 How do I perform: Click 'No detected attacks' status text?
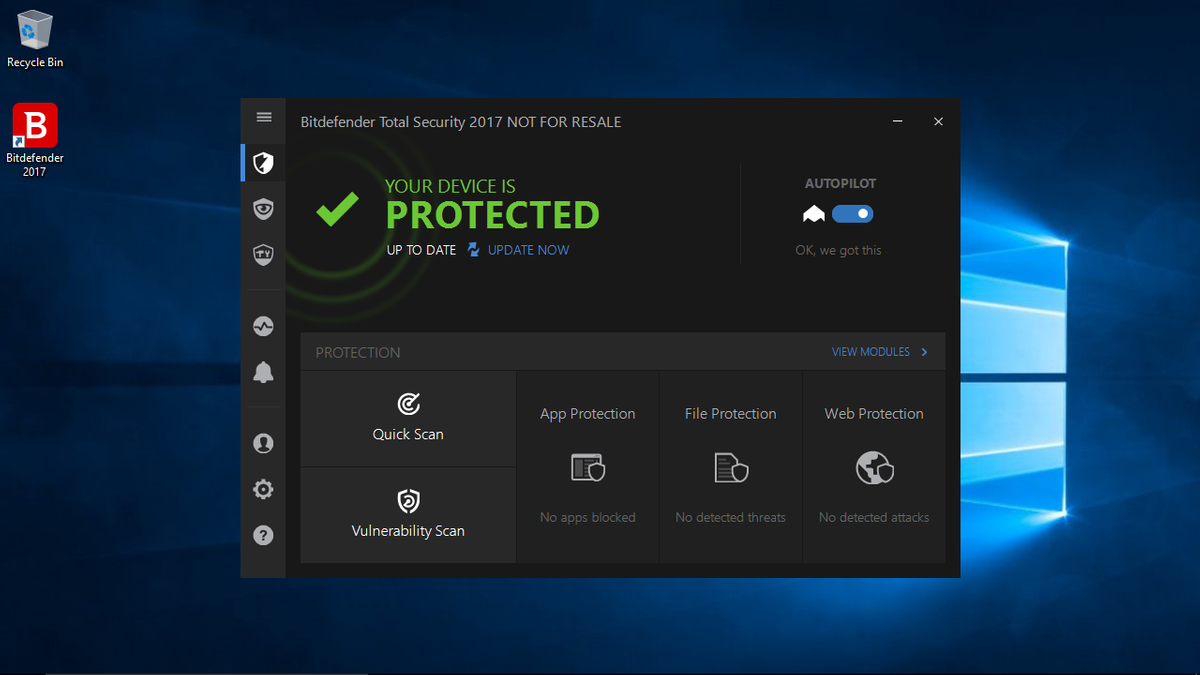[x=874, y=518]
